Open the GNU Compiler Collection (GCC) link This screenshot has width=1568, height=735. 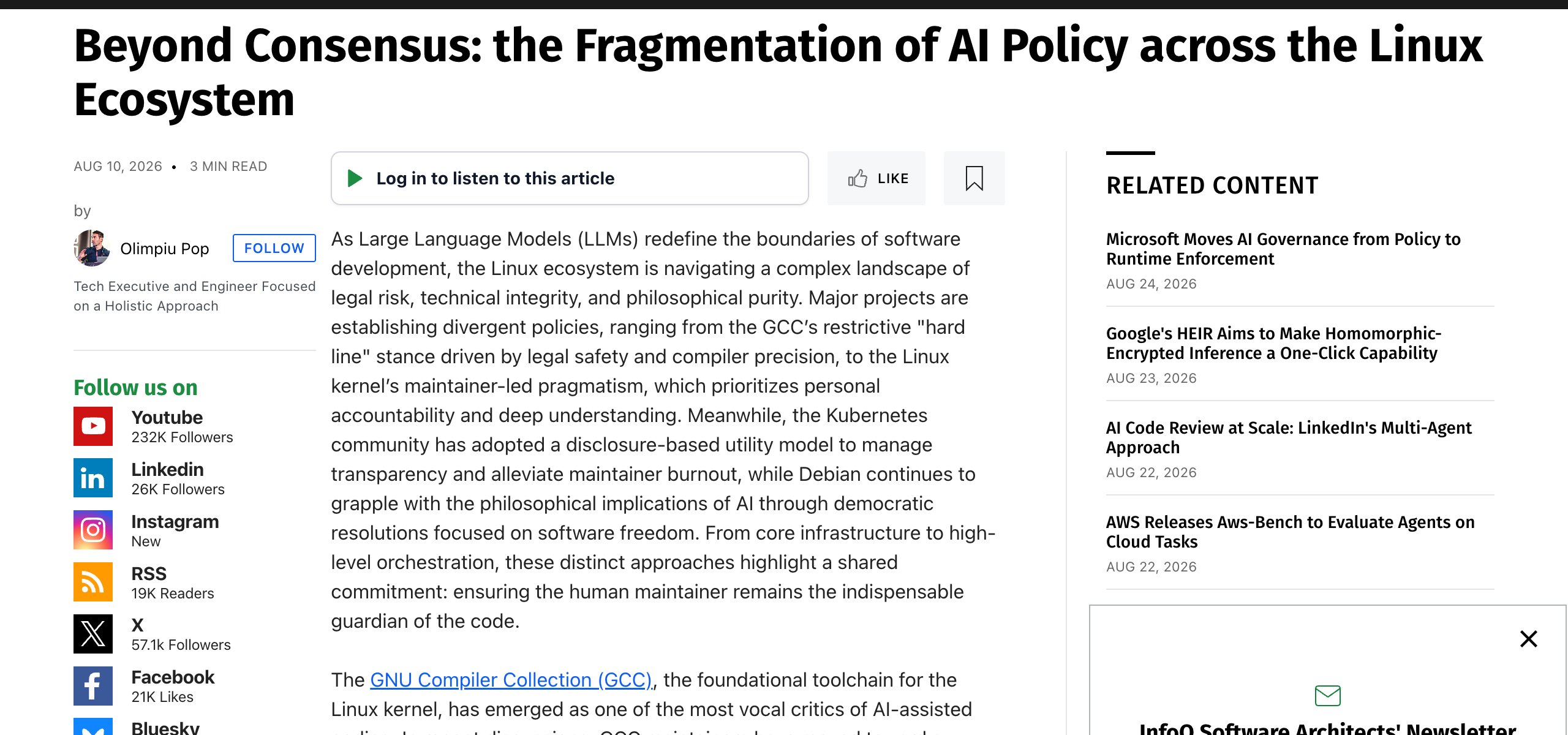[511, 680]
